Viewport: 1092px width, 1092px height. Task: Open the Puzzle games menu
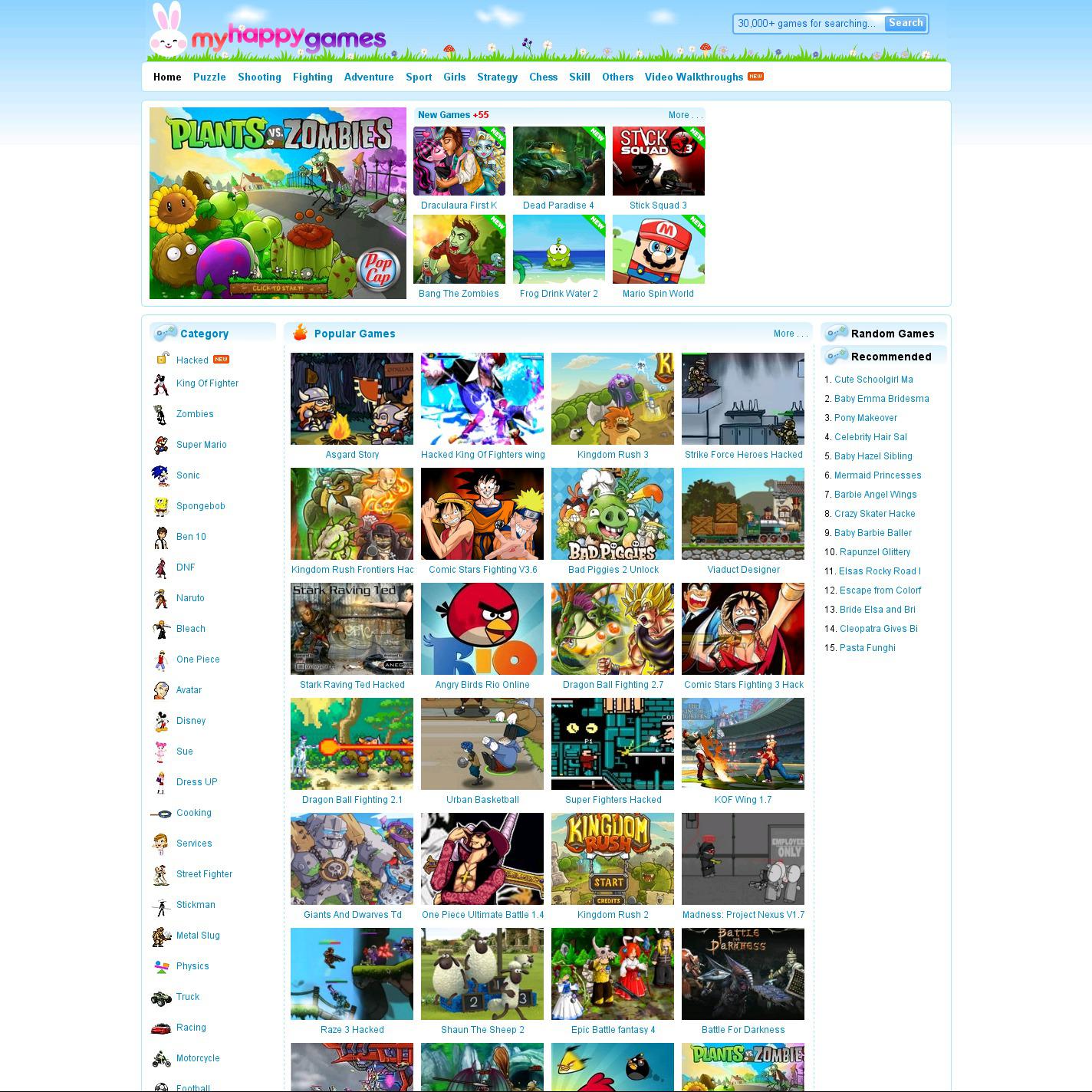point(209,77)
